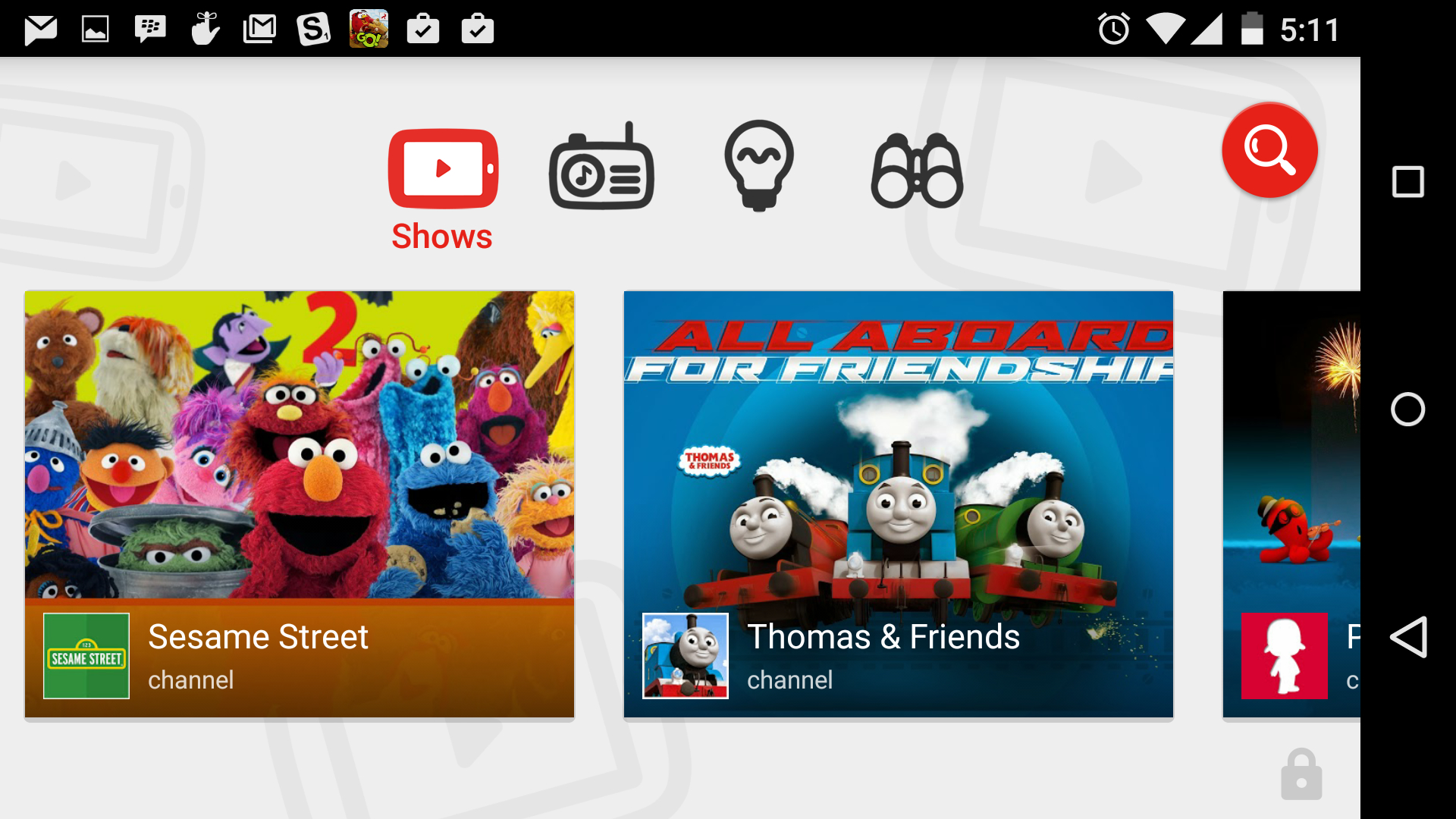Select the Shows category icon

click(443, 169)
